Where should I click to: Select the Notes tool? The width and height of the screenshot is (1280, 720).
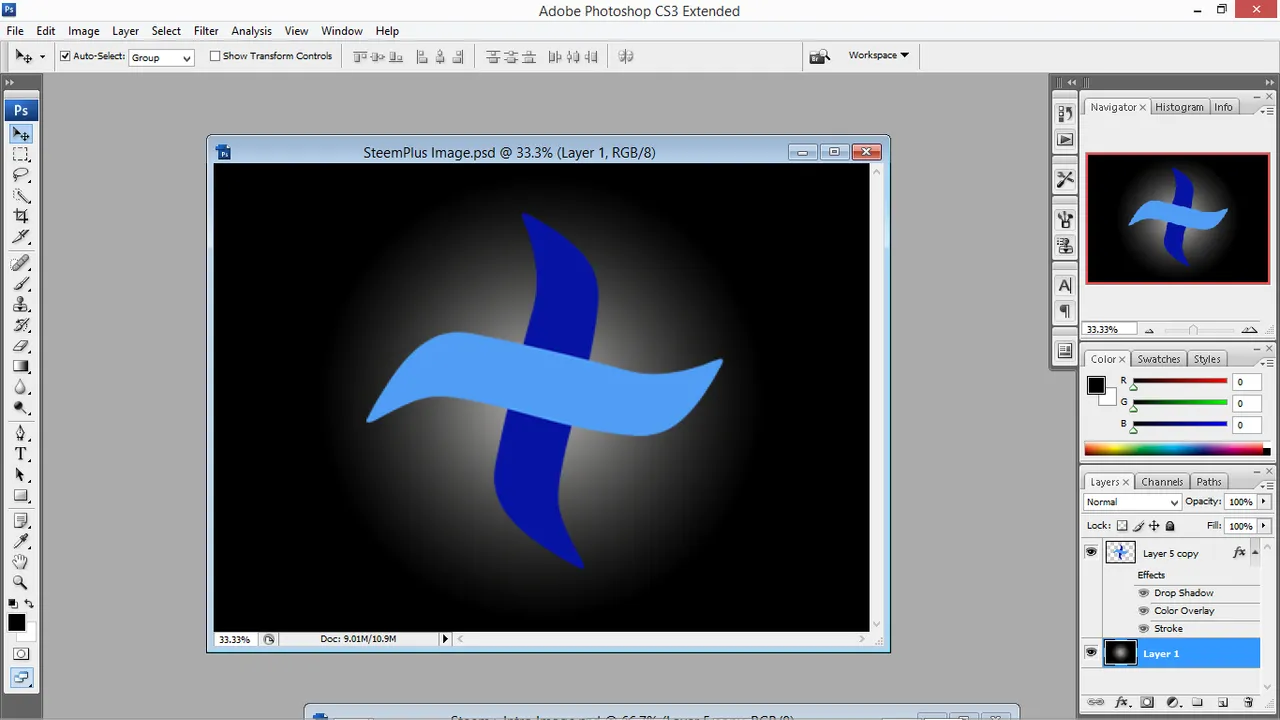tap(21, 521)
